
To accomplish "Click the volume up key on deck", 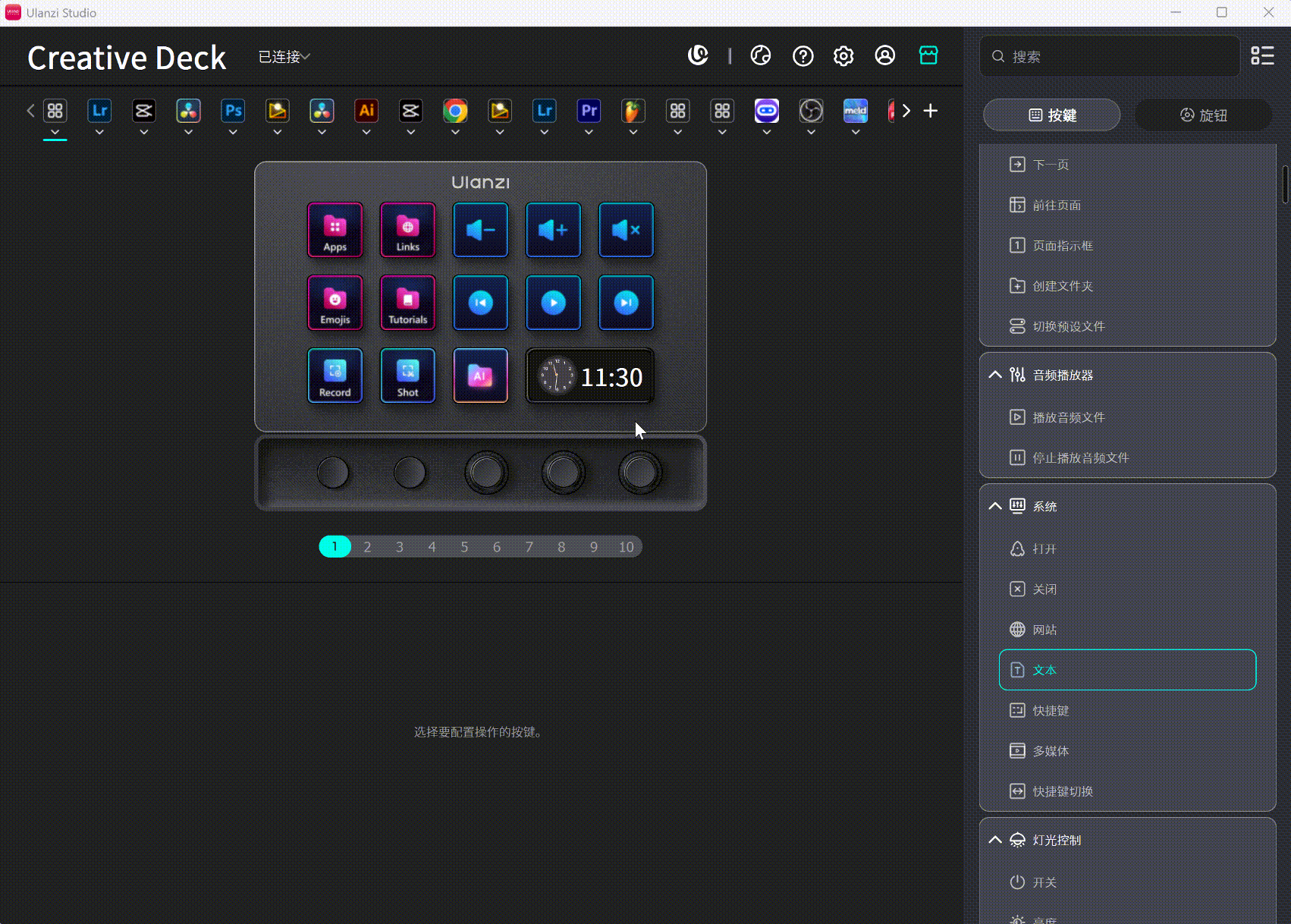I will [553, 230].
